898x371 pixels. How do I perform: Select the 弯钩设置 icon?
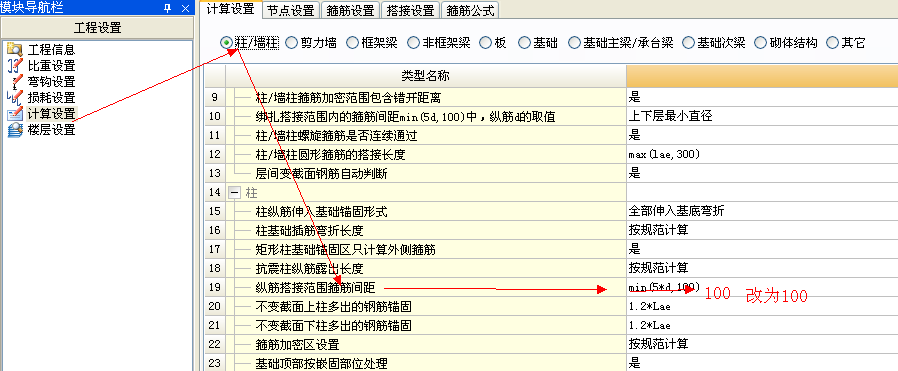[14, 82]
